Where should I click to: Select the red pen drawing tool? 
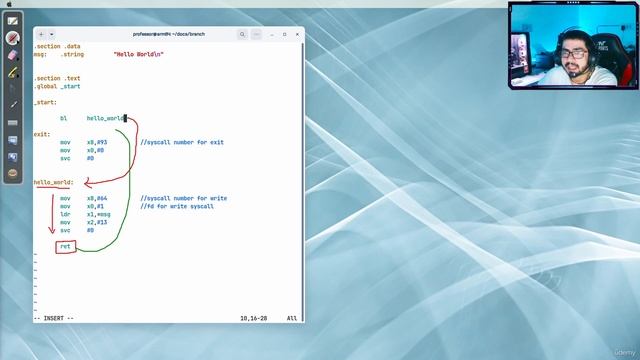[13, 38]
